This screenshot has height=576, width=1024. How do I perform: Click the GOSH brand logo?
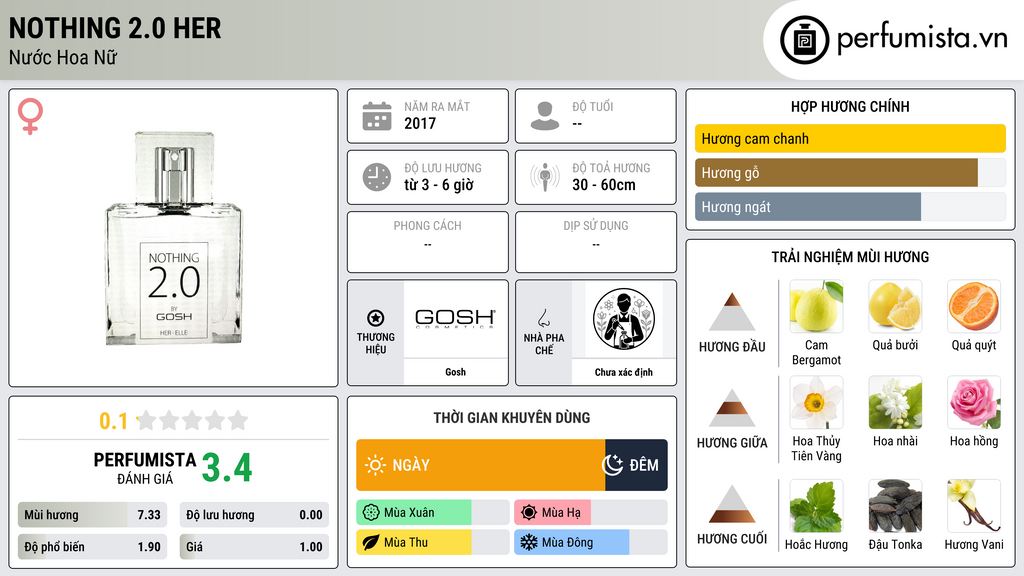455,318
